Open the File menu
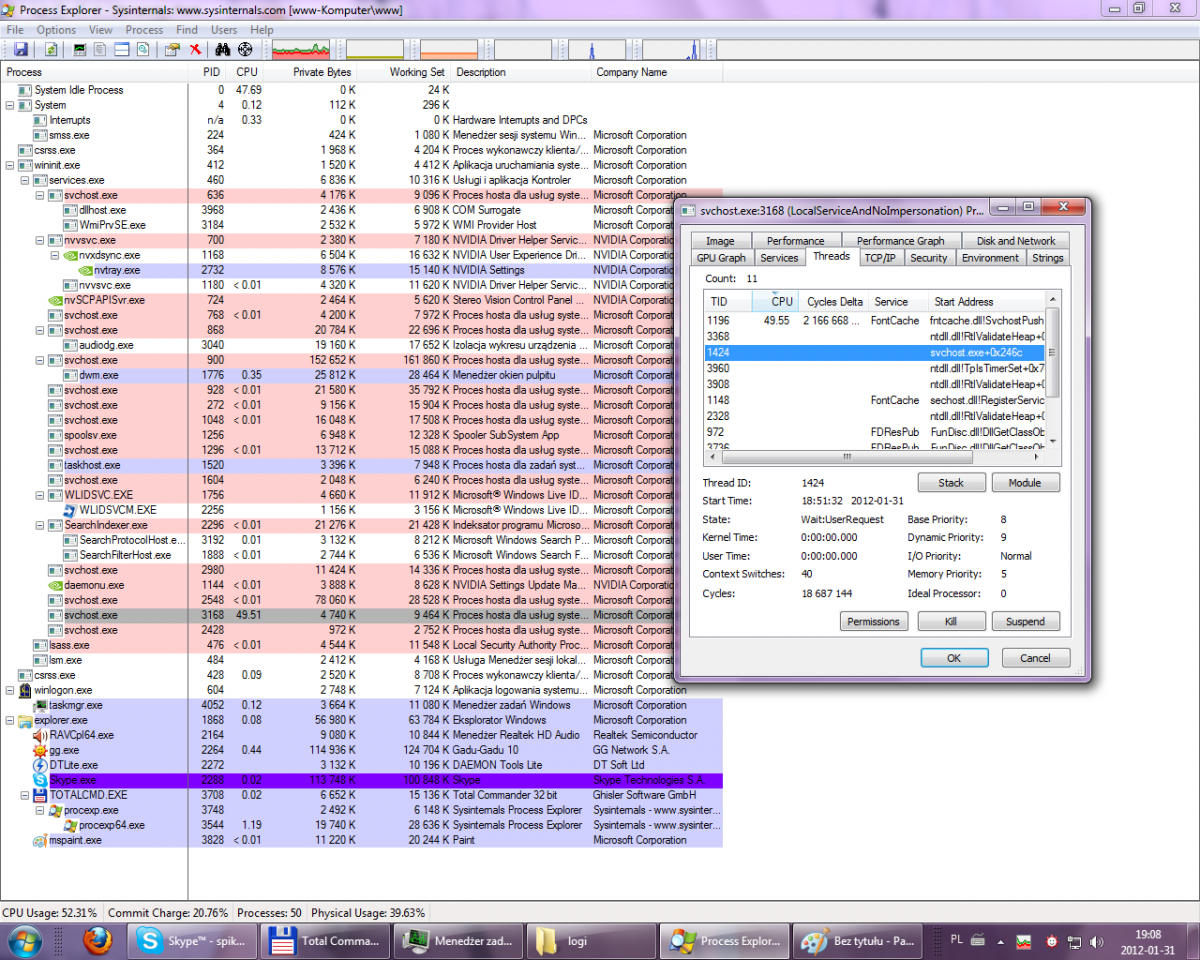This screenshot has width=1200, height=960. click(15, 30)
